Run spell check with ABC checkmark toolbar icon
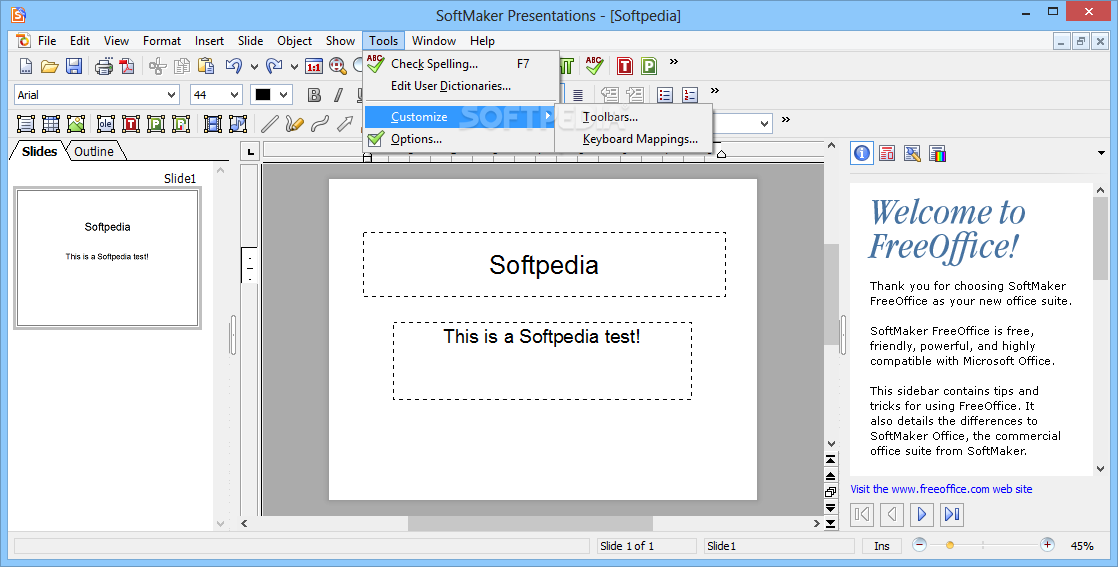This screenshot has height=567, width=1118. [594, 66]
